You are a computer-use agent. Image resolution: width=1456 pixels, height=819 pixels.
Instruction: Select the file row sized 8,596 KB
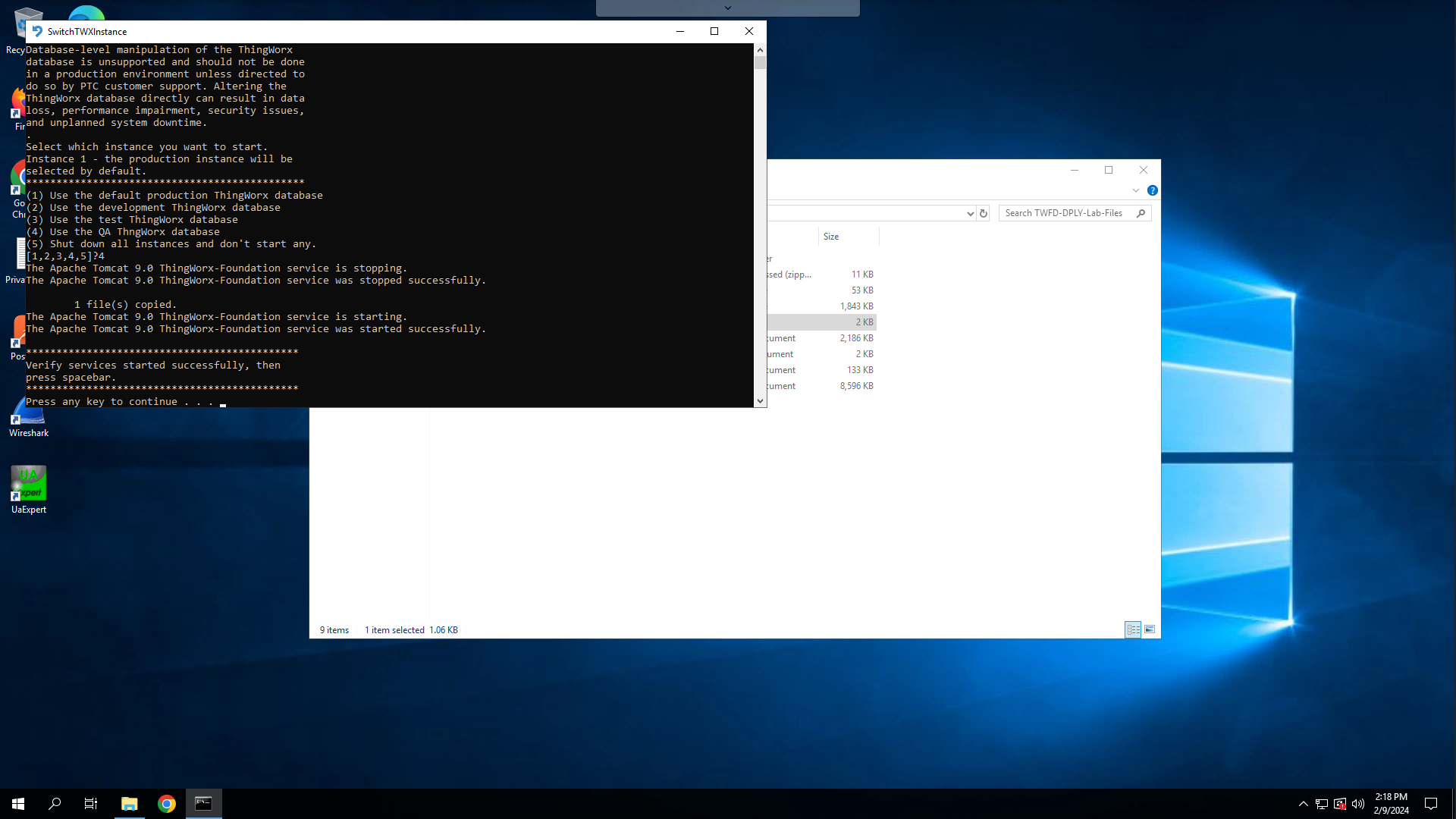(x=821, y=386)
